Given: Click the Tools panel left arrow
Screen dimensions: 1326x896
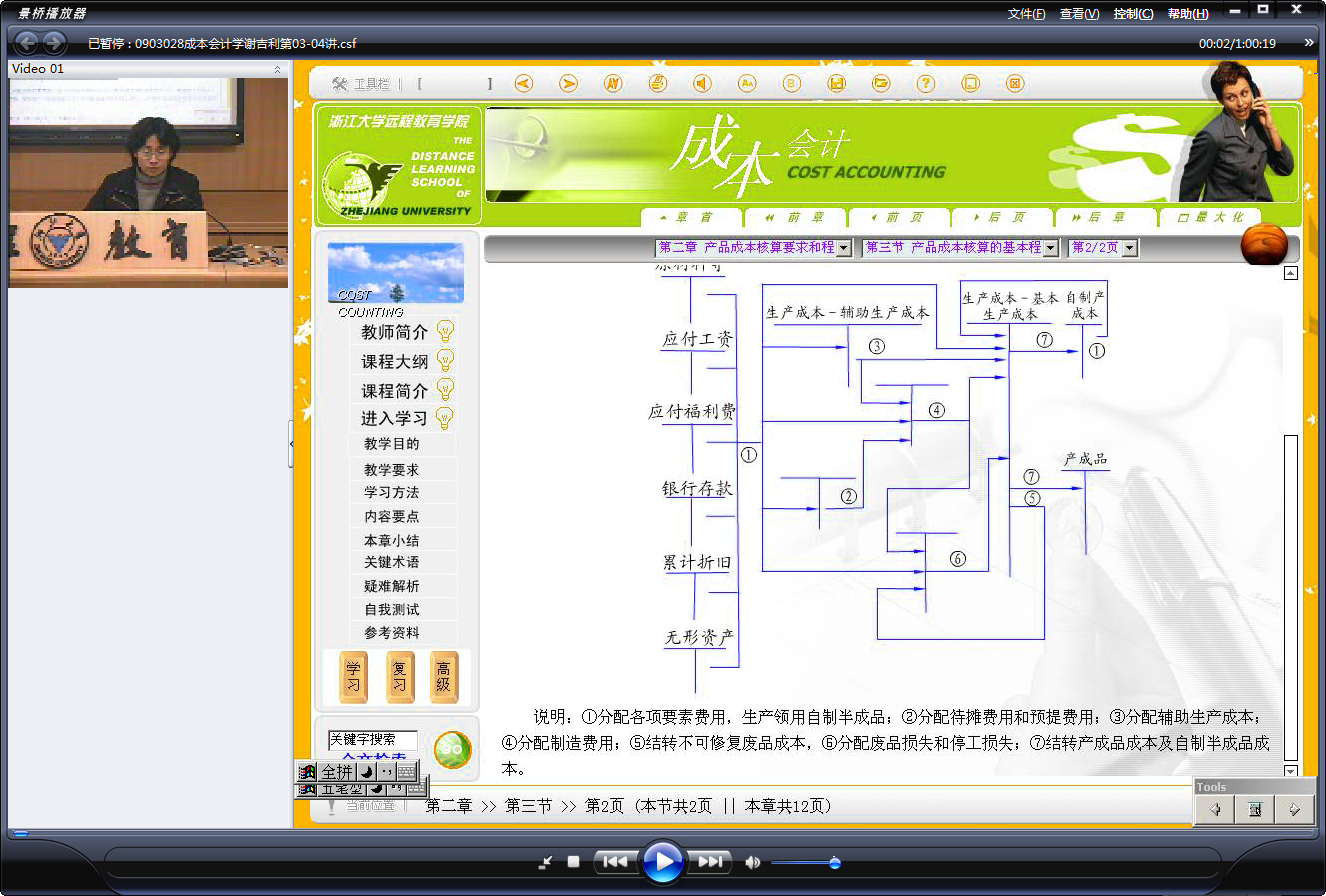Looking at the screenshot, I should (1215, 810).
